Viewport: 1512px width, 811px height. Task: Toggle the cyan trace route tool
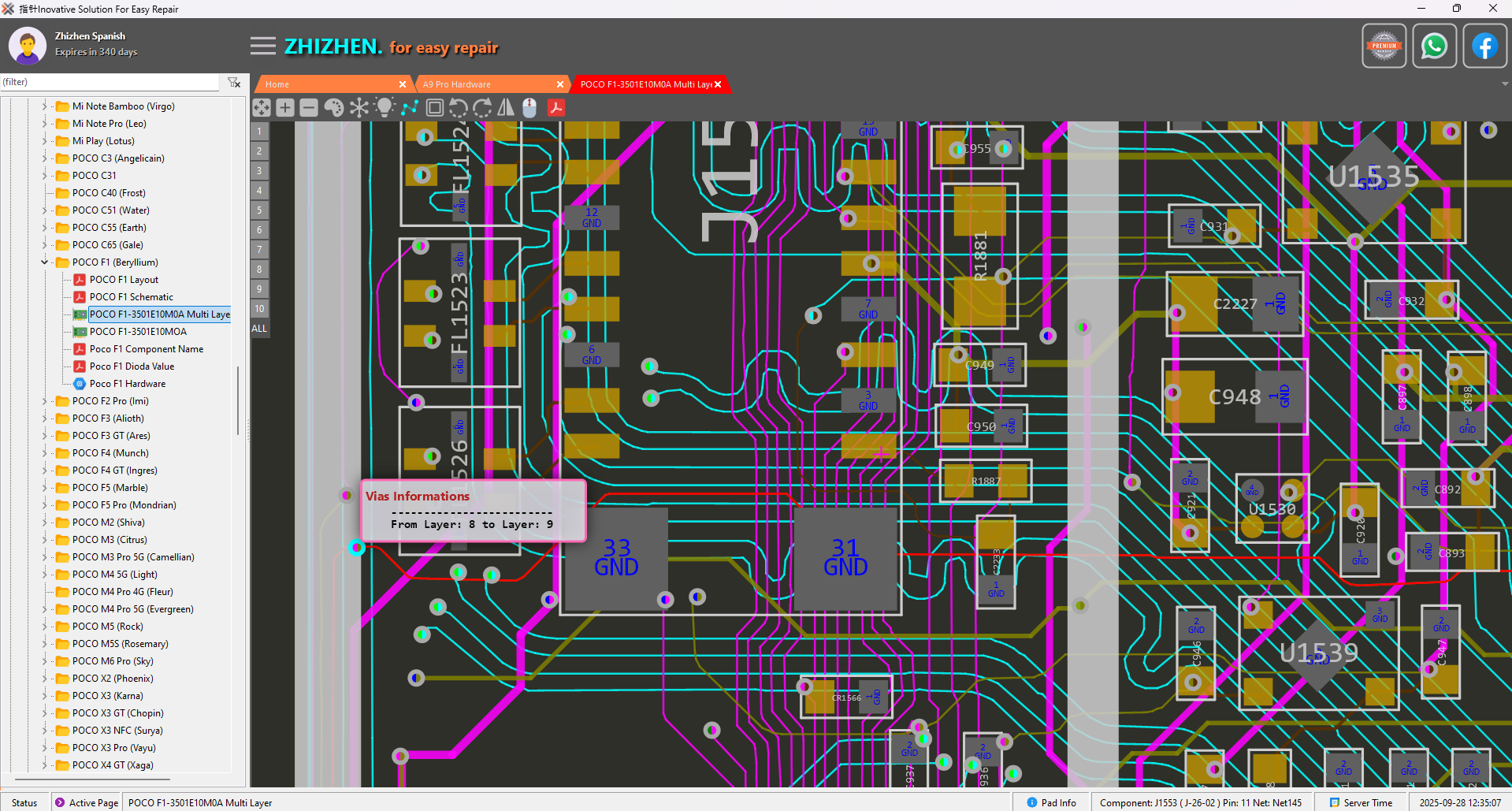[410, 107]
